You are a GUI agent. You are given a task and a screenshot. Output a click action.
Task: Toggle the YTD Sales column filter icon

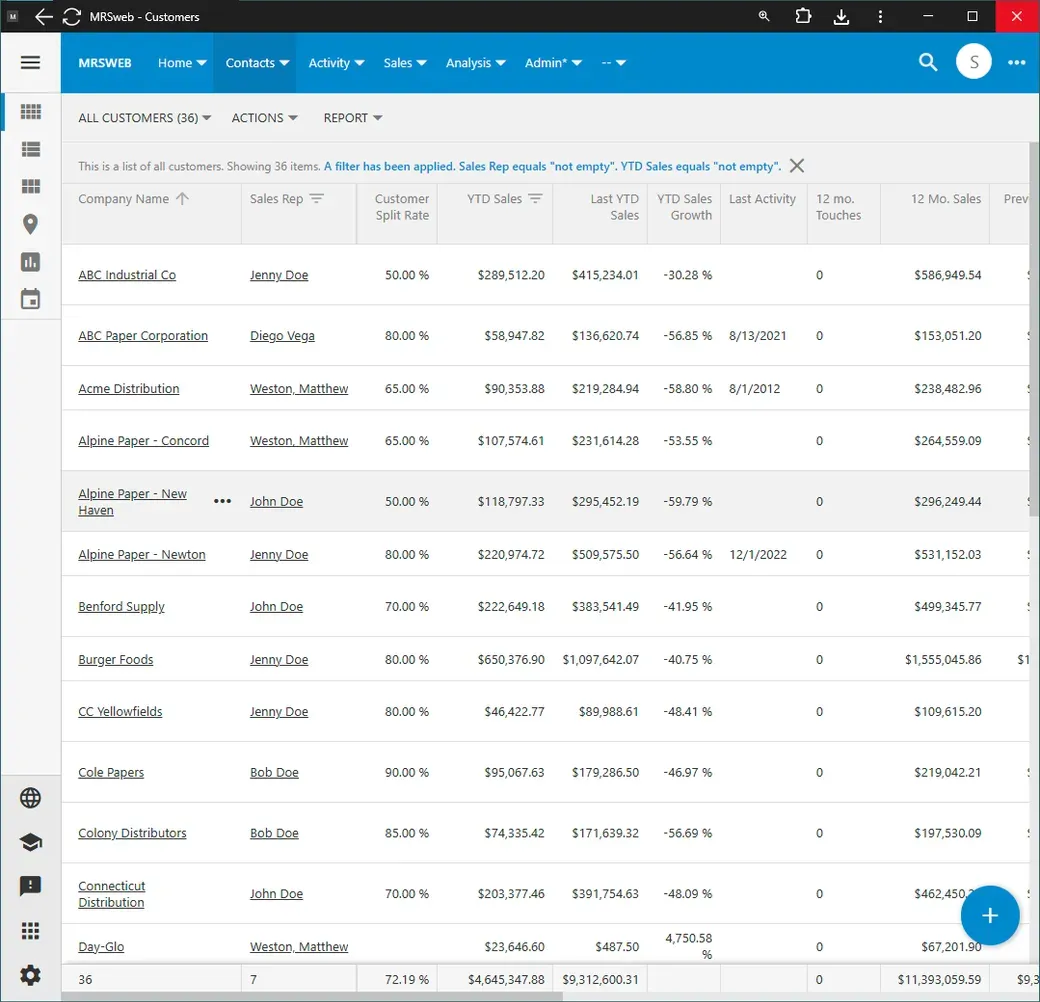click(x=536, y=199)
